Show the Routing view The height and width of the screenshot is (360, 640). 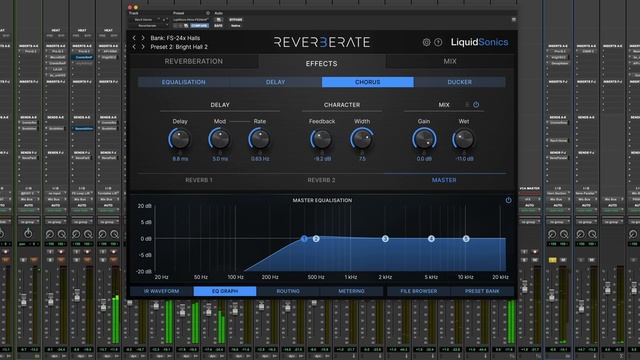pos(288,291)
